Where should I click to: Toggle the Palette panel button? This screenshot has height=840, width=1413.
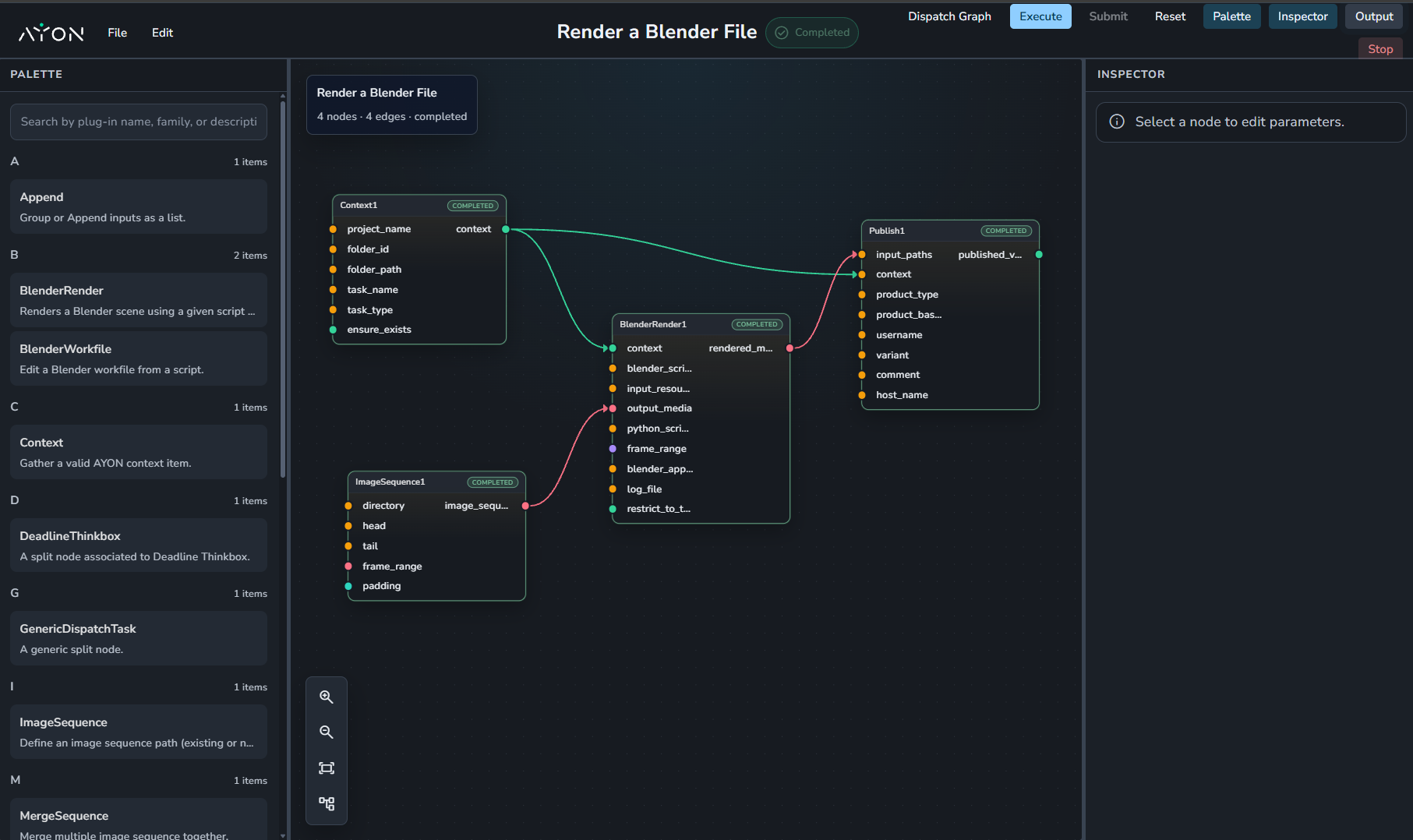coord(1231,16)
